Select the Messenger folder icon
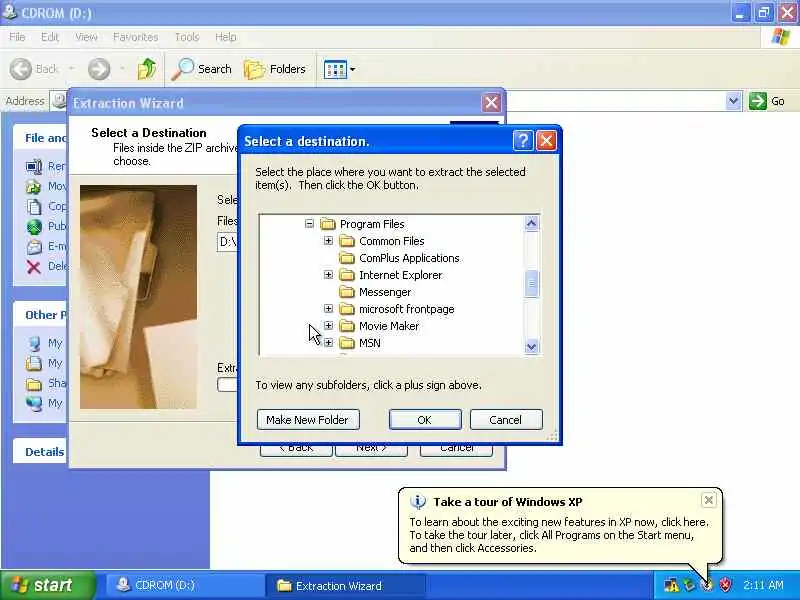Viewport: 800px width, 600px height. coord(347,292)
